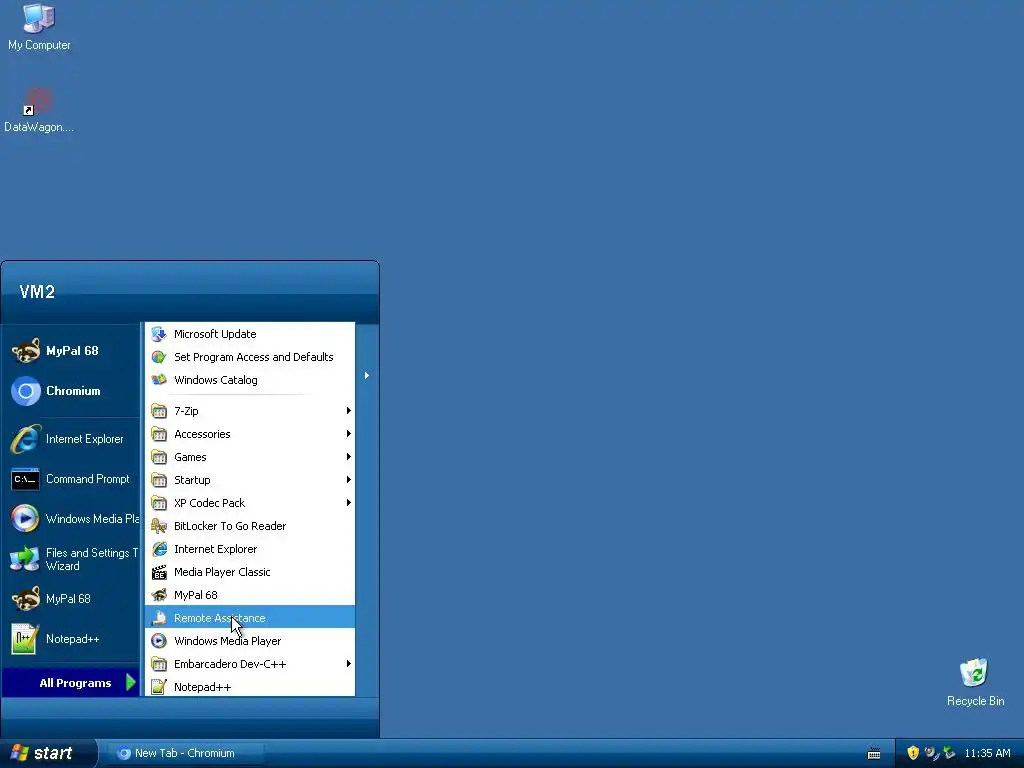Open Set Program Access and Defaults
The image size is (1024, 768).
tap(249, 357)
